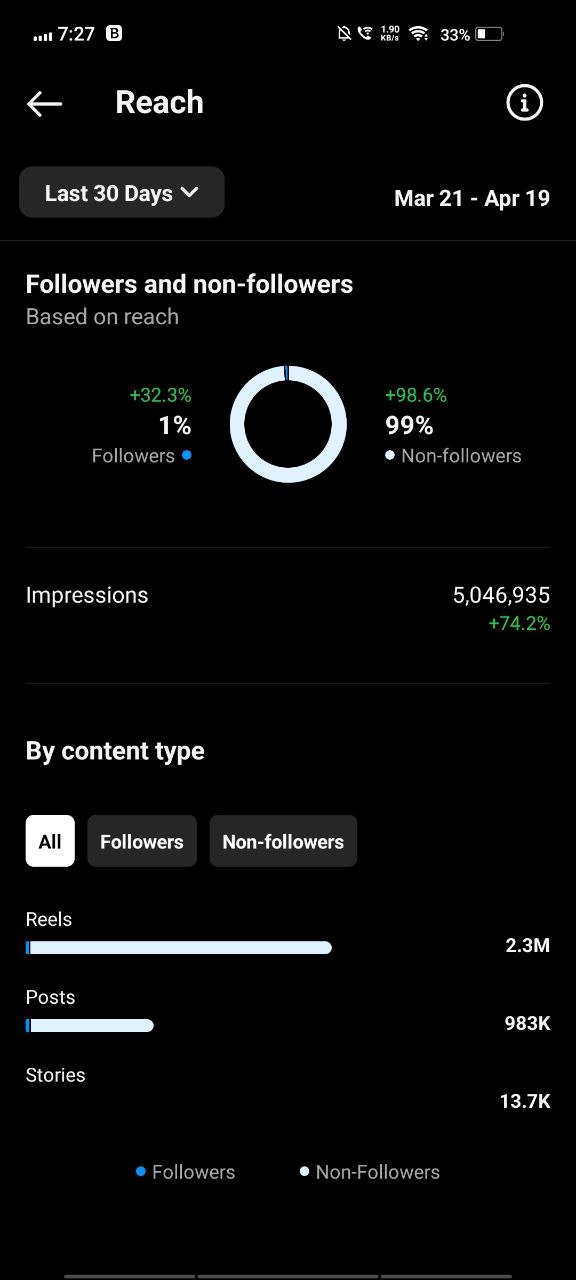The height and width of the screenshot is (1280, 576).
Task: Tap the battery indicator icon
Action: click(x=489, y=34)
